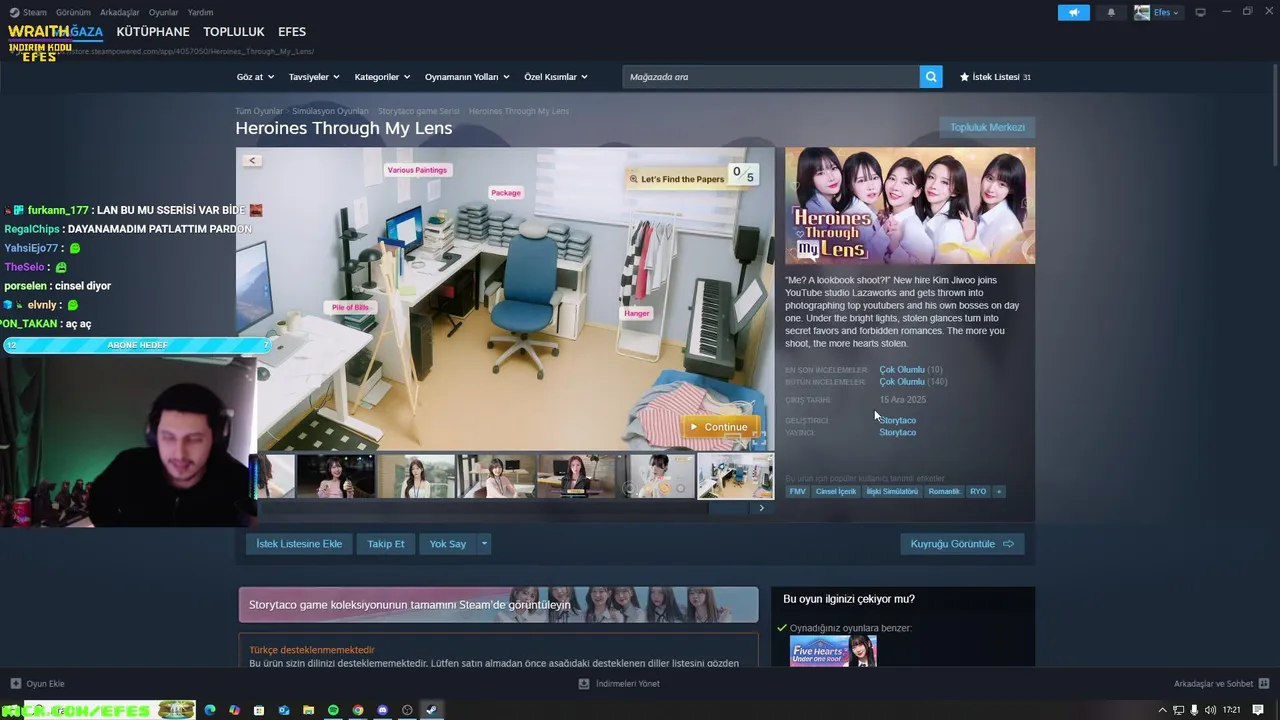
Task: Click the Storytaco publisher link
Action: point(897,432)
